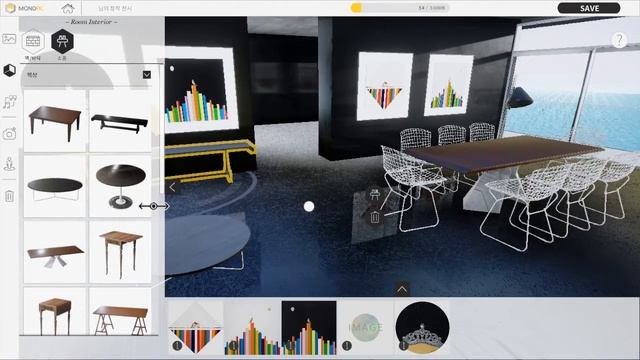The width and height of the screenshot is (640, 360).
Task: Select the tall wooden side table thumbnail
Action: (x=120, y=252)
